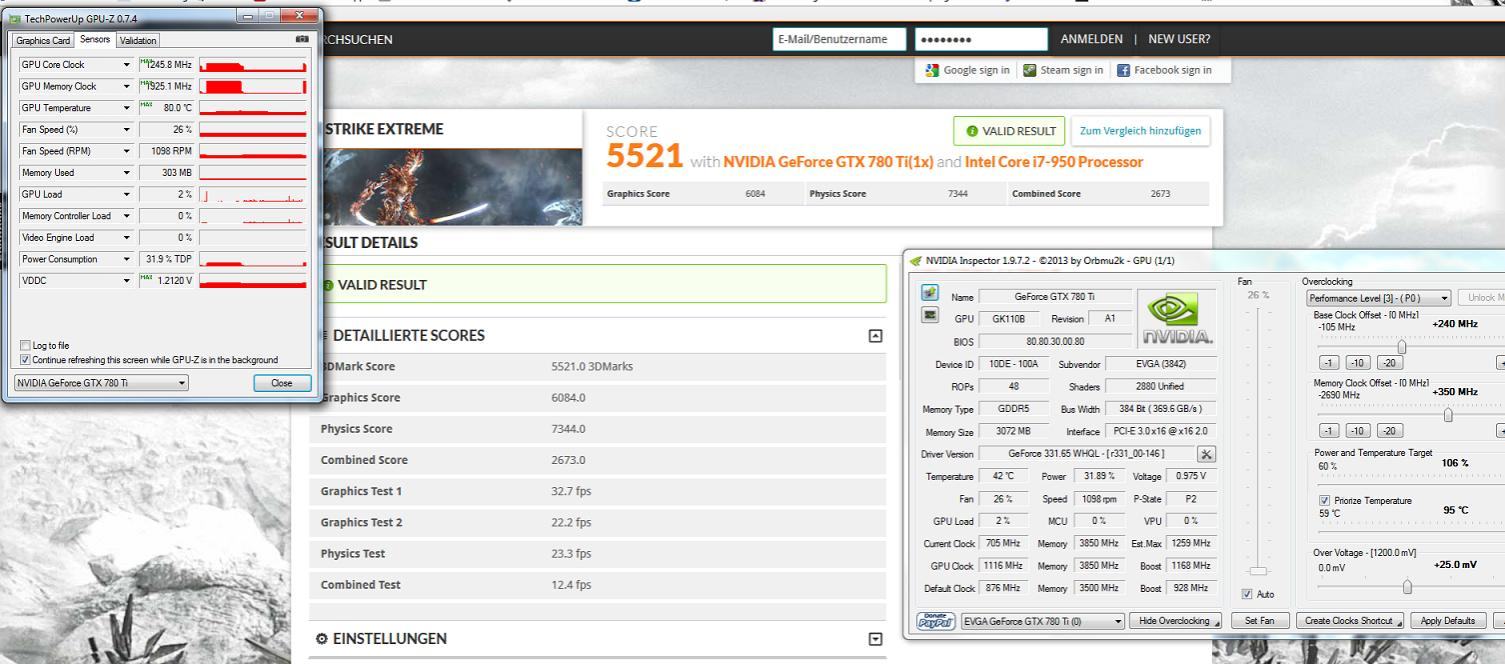Click Apply Defaults button

1447,621
